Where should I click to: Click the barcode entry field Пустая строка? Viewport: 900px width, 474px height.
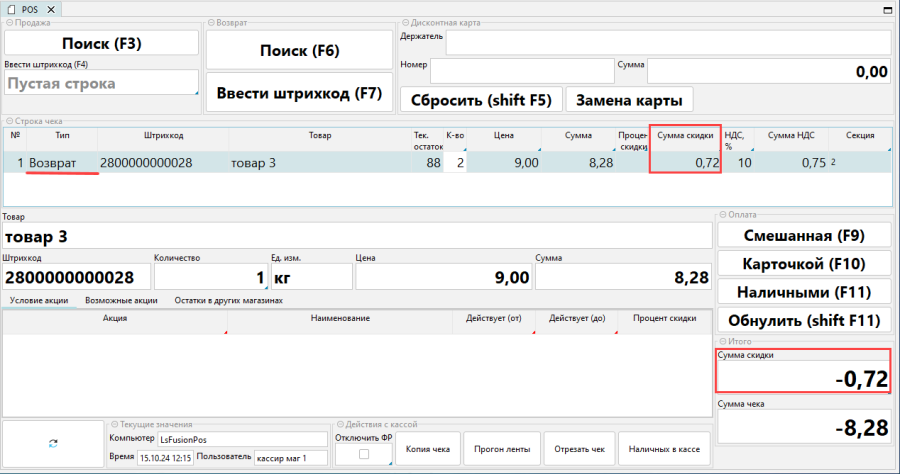100,84
